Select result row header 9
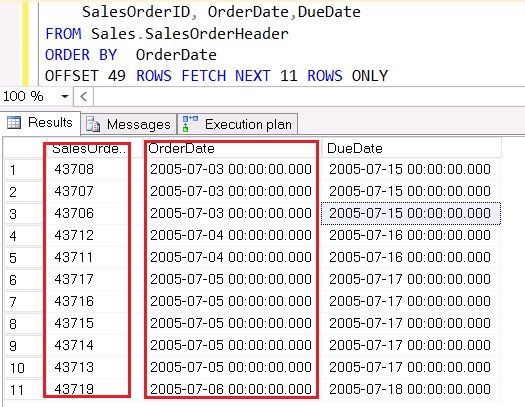The height and width of the screenshot is (407, 525). pos(24,346)
